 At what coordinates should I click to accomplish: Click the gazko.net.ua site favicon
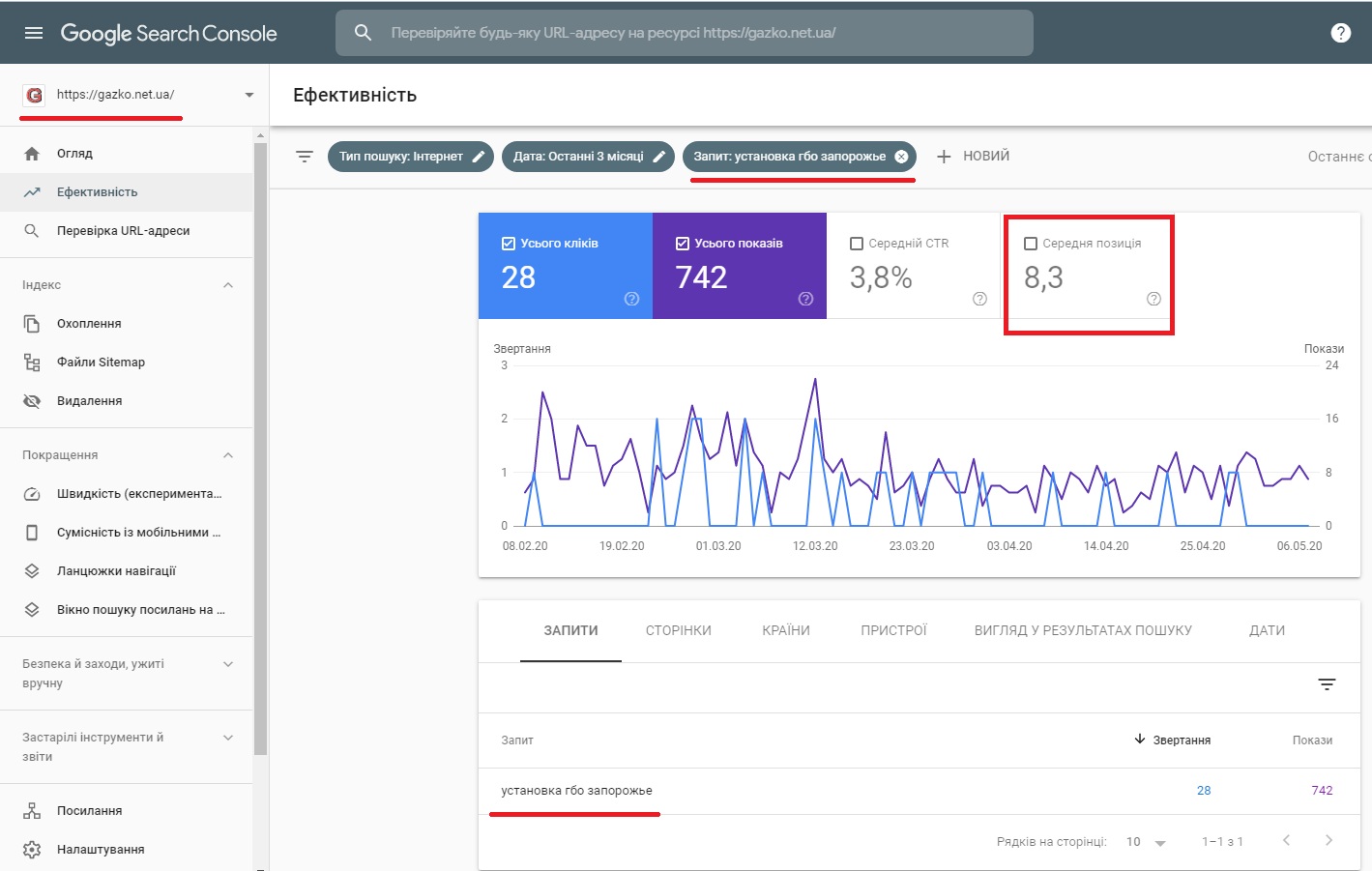pos(35,95)
